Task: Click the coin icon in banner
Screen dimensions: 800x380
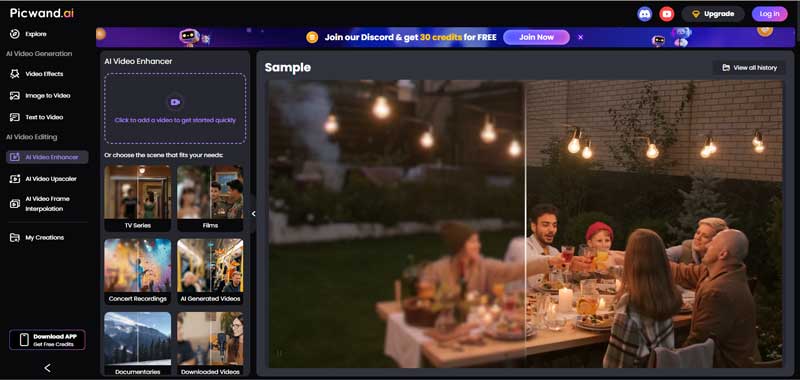Action: pyautogui.click(x=312, y=37)
